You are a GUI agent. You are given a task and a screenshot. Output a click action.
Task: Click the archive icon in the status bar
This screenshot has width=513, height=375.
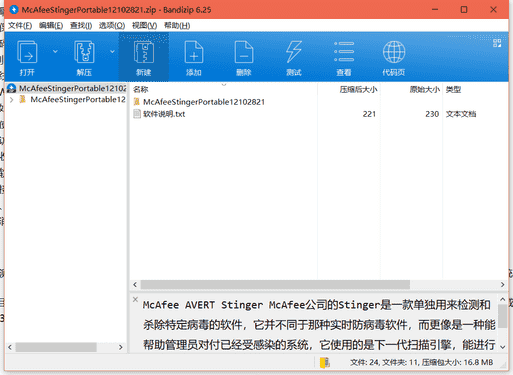pos(325,362)
